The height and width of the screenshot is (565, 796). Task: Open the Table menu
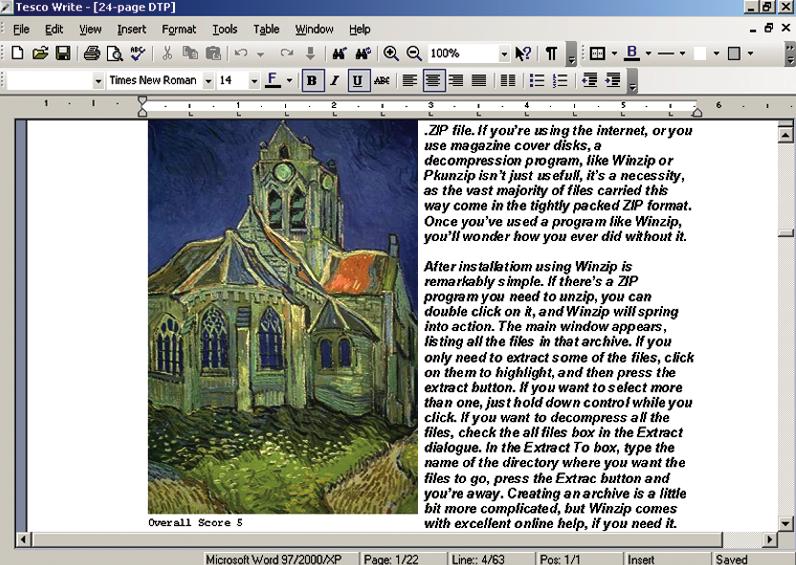pyautogui.click(x=267, y=29)
